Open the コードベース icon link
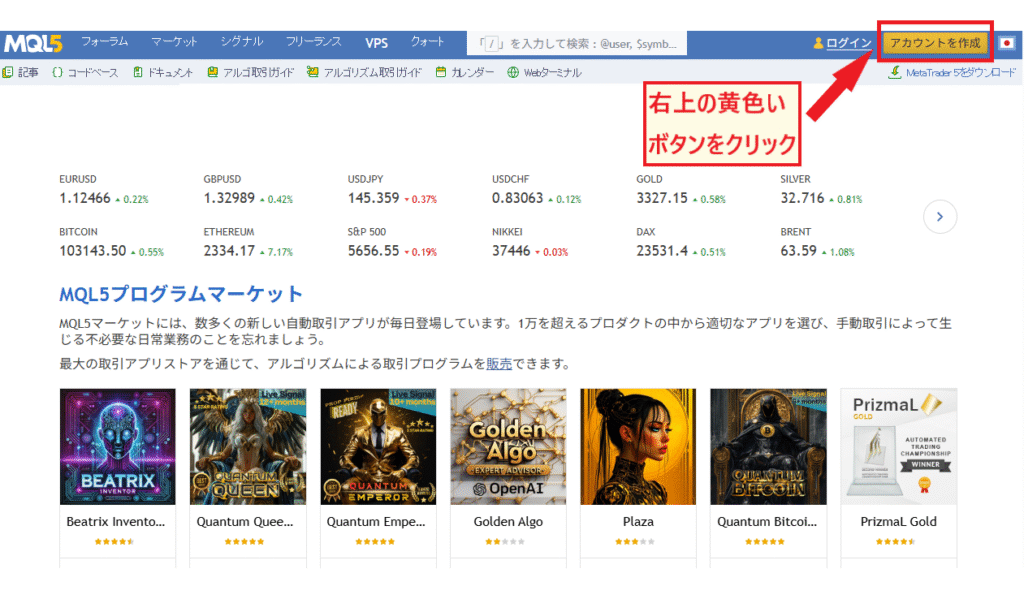Screen dimensions: 1024x599 pyautogui.click(x=86, y=73)
